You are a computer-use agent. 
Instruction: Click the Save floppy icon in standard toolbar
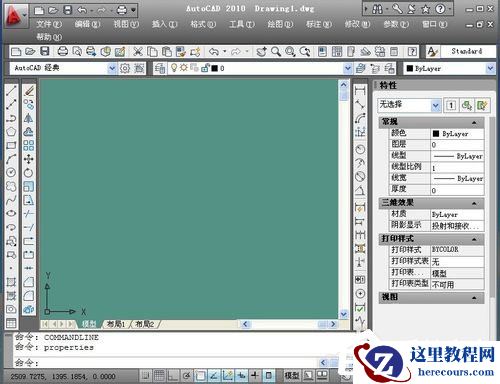(45, 51)
